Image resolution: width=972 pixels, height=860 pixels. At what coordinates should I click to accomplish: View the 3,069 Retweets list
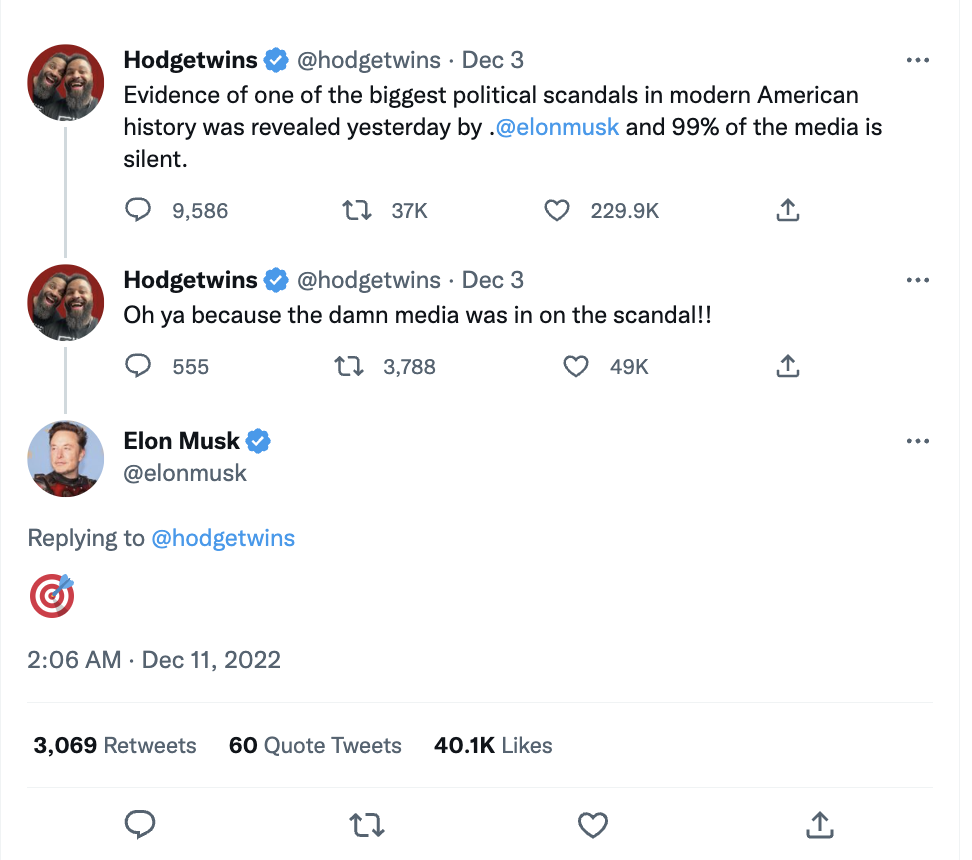[113, 745]
